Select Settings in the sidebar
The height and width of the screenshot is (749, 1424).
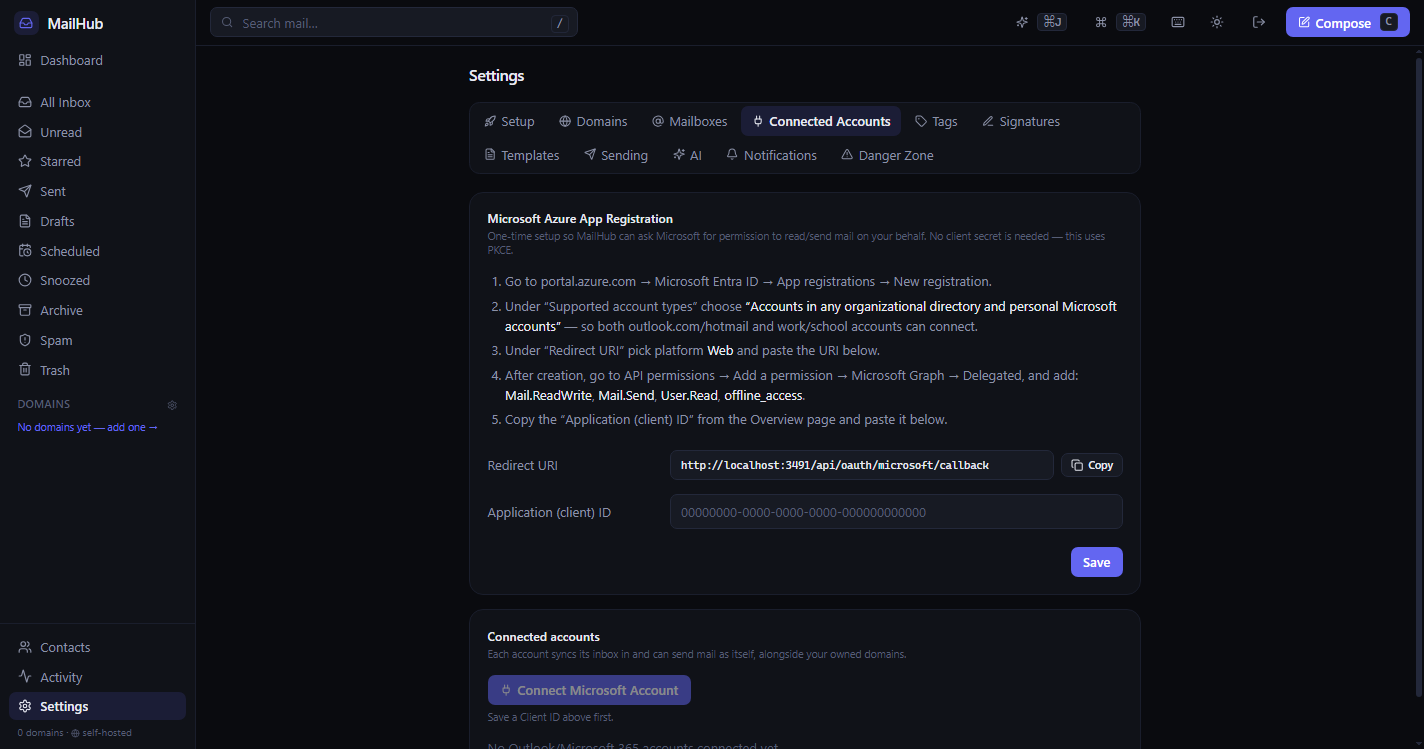click(97, 706)
